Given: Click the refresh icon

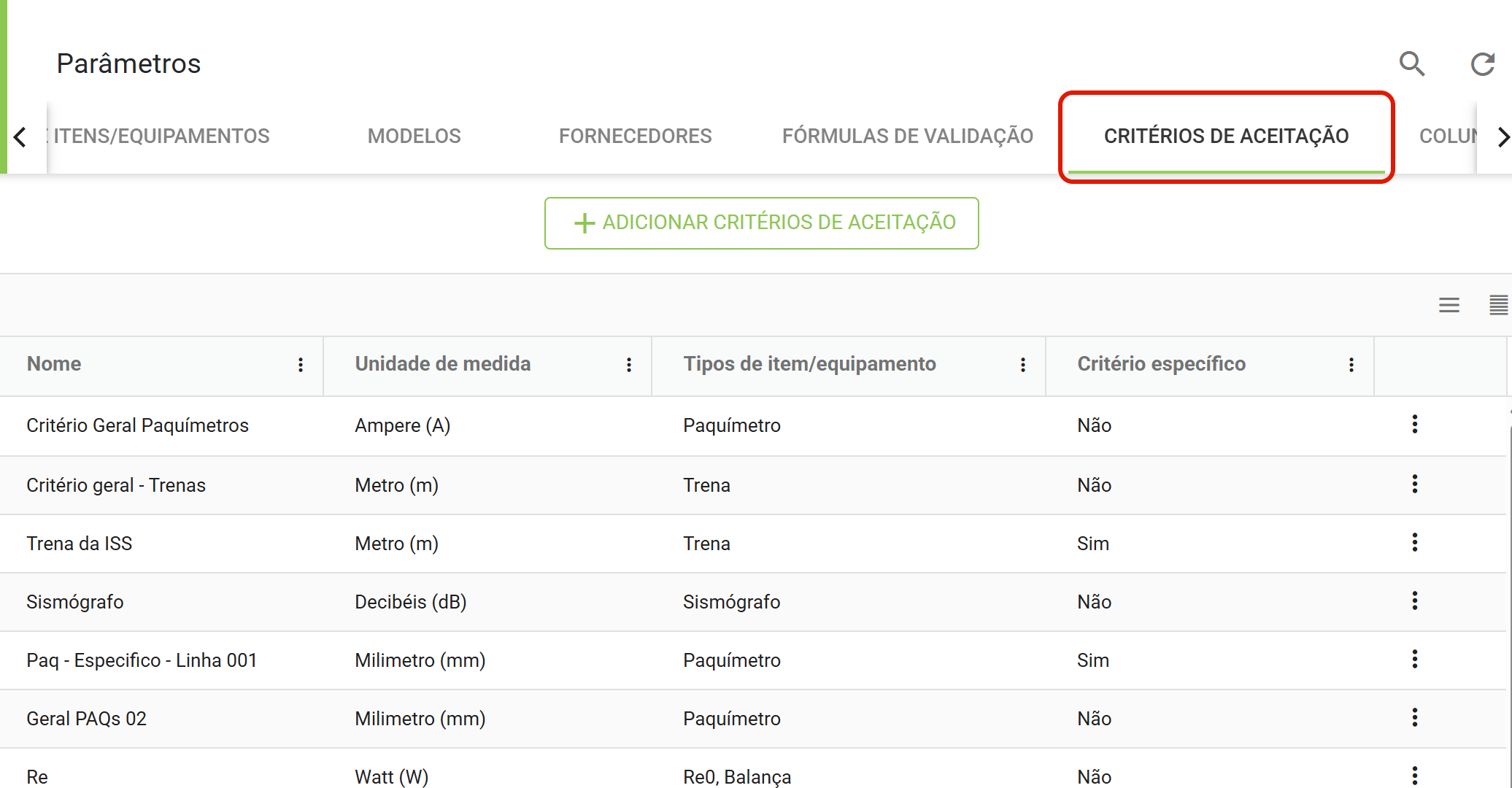Looking at the screenshot, I should (x=1483, y=64).
